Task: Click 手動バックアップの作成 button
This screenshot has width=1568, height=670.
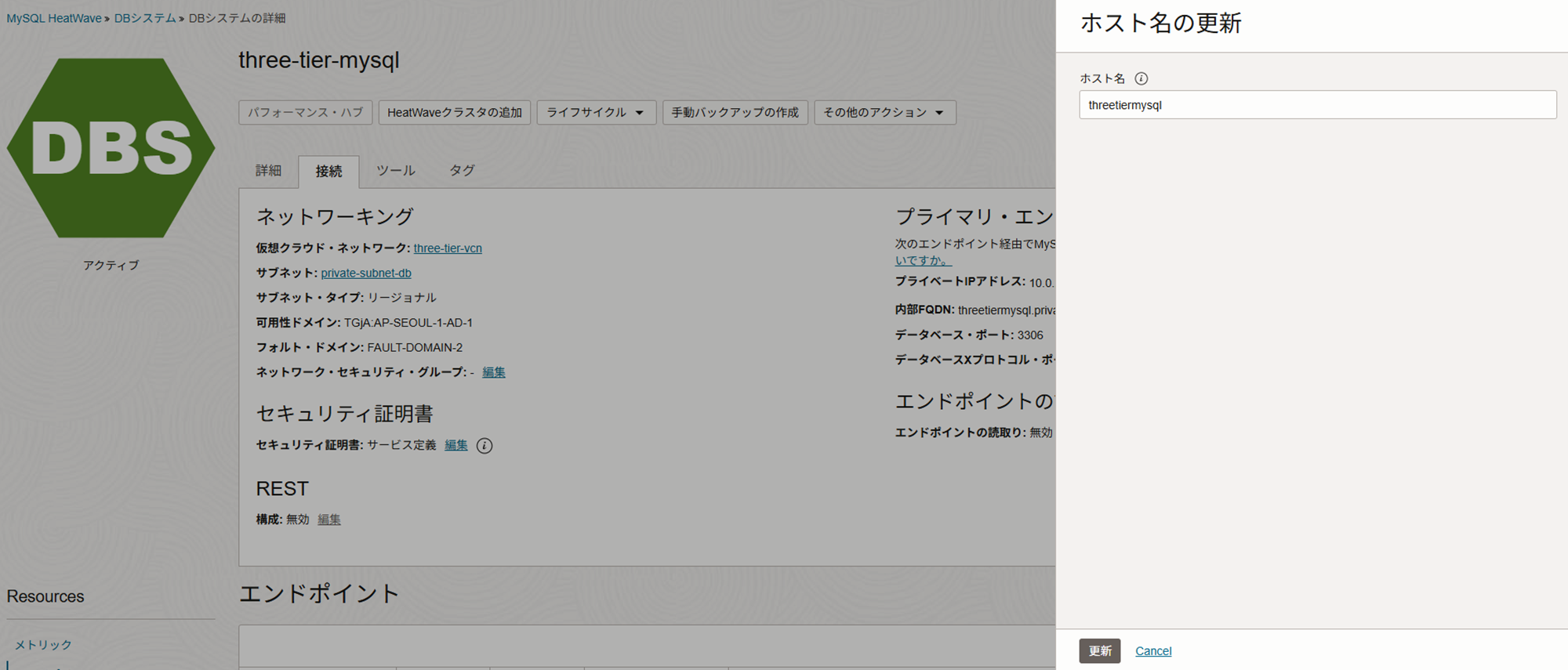Action: (x=735, y=112)
